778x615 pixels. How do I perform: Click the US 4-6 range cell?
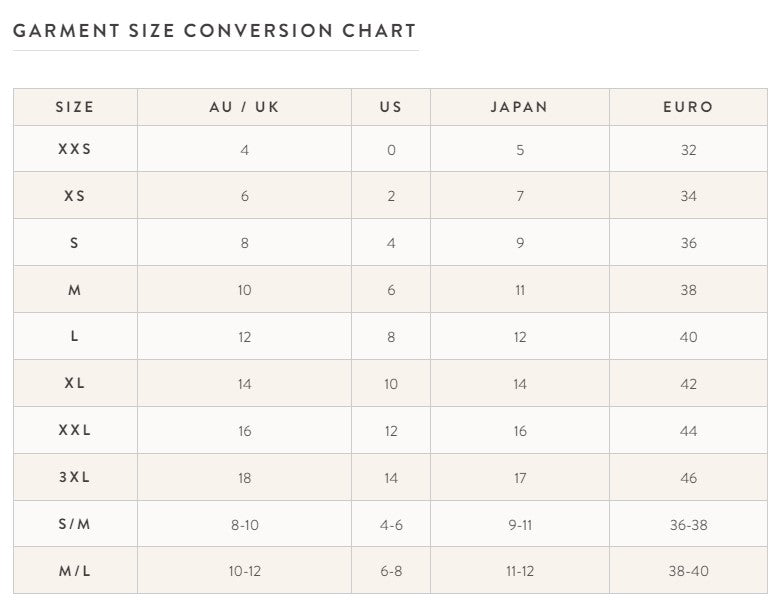(x=391, y=524)
